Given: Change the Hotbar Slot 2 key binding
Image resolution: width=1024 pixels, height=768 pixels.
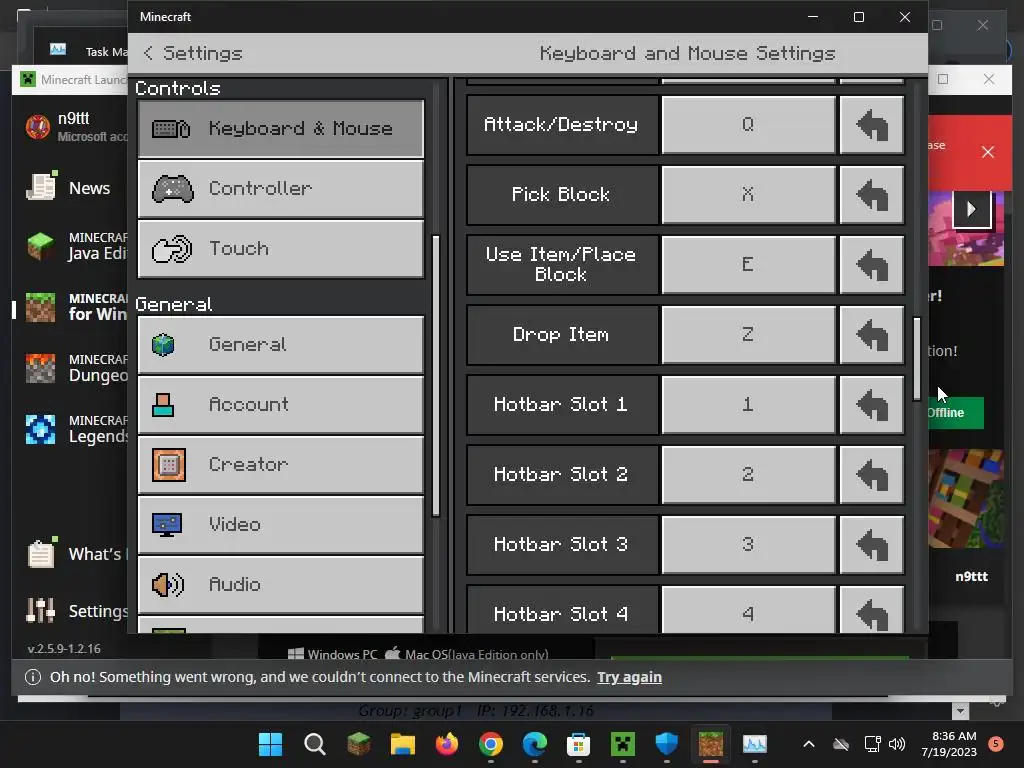Looking at the screenshot, I should (x=748, y=474).
